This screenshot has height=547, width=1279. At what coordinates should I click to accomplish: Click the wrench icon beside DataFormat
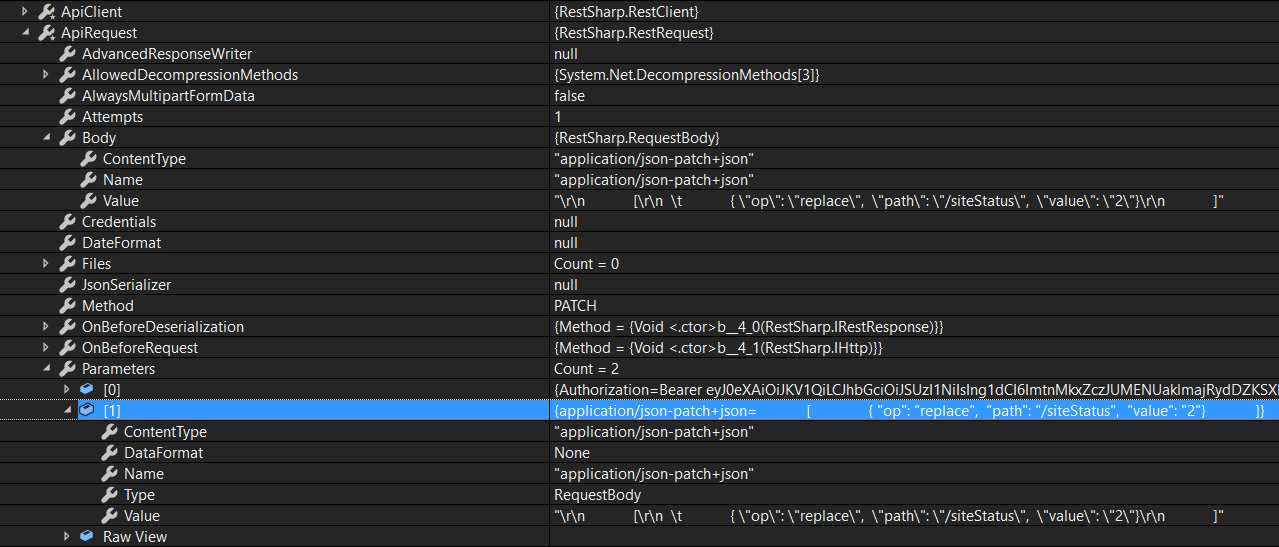pos(108,453)
